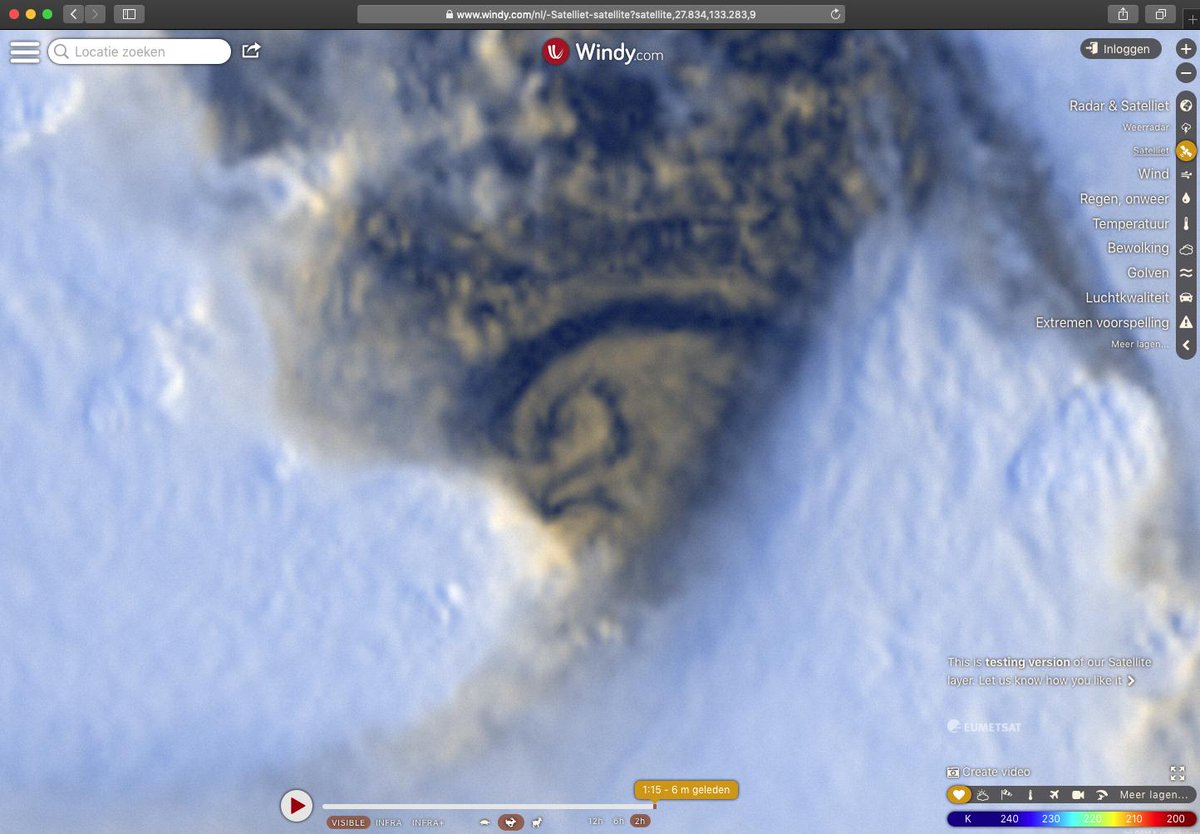Select the waves icon for Golven
Screen dimensions: 1200x834
coord(1186,273)
